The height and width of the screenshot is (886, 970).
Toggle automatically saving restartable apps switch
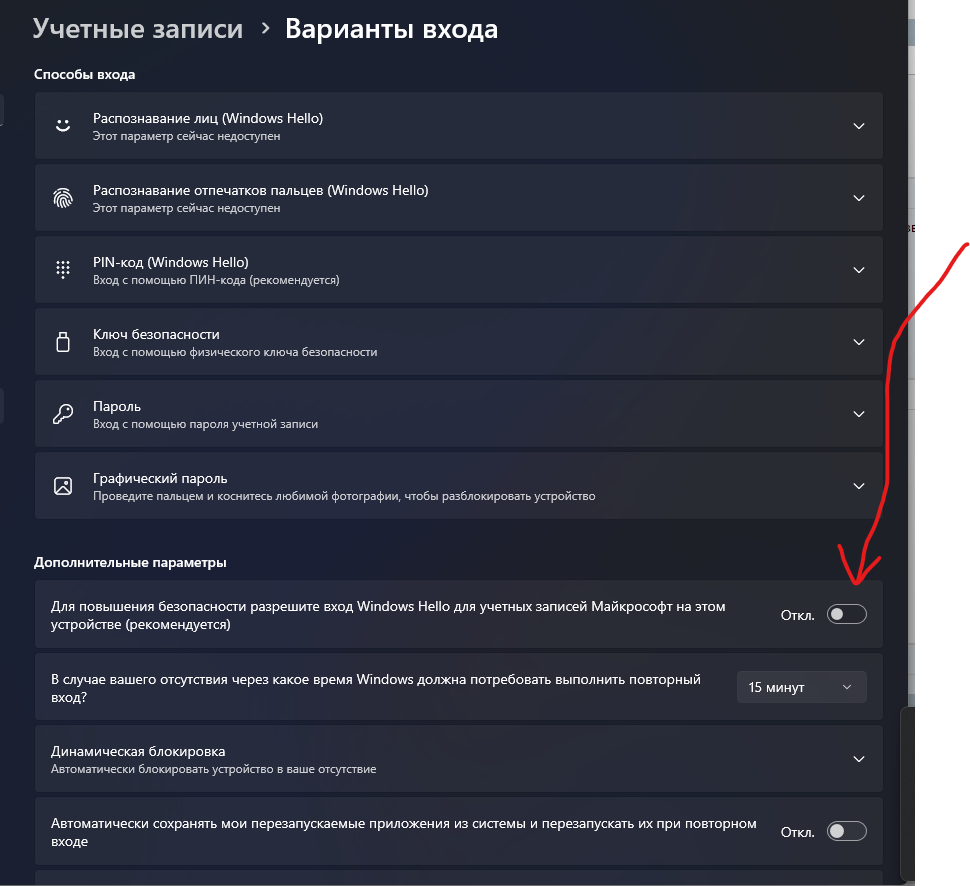tap(846, 832)
